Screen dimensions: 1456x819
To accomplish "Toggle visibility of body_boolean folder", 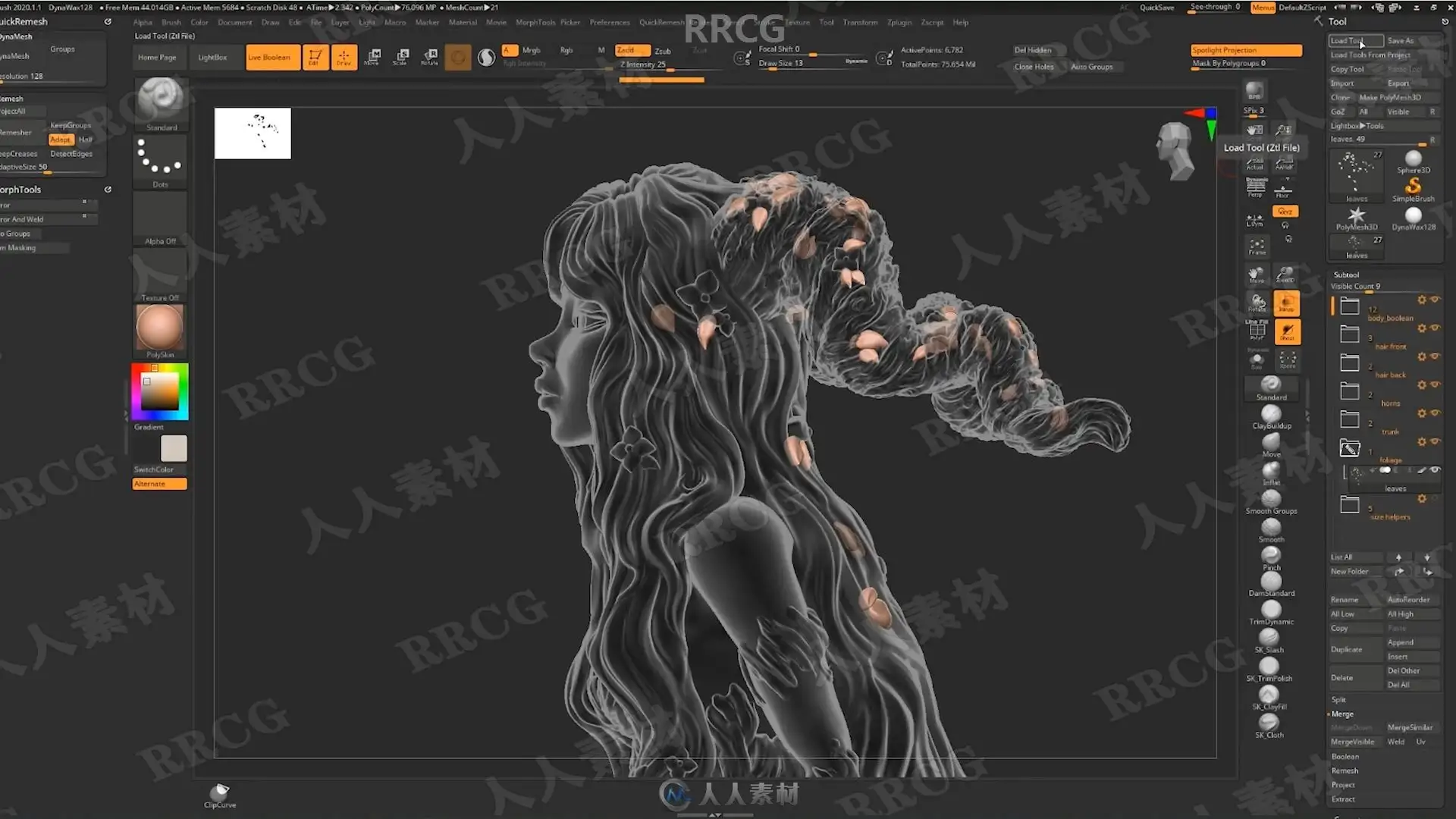I will coord(1435,300).
